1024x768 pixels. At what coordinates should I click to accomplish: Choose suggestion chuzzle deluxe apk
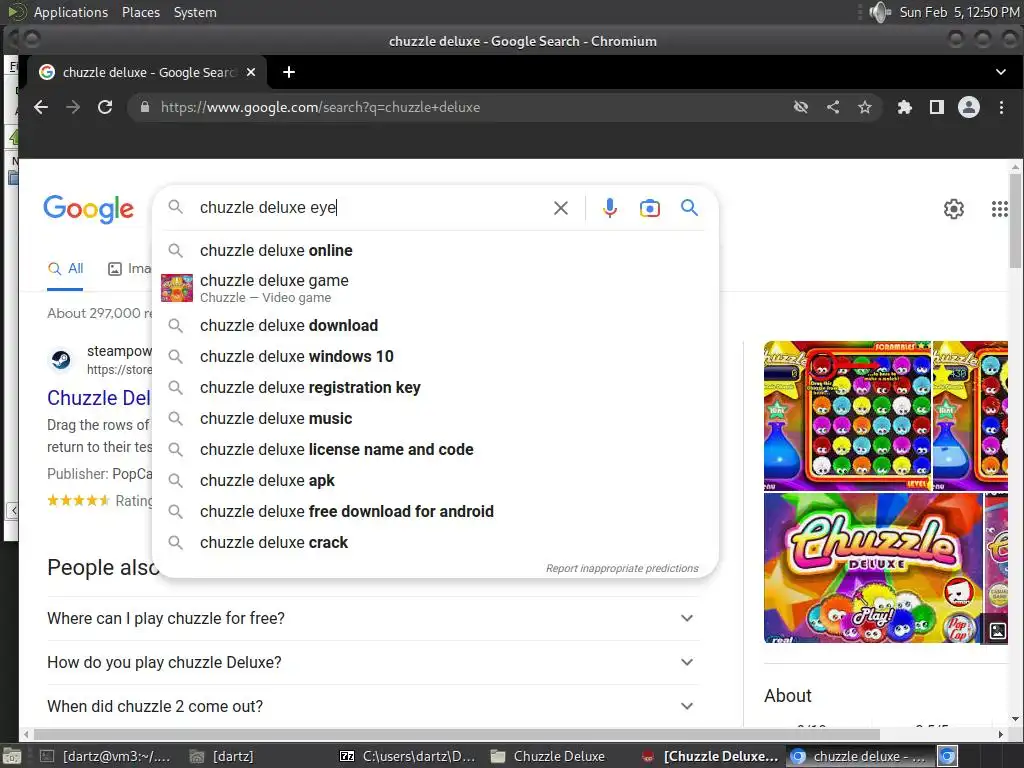435,481
